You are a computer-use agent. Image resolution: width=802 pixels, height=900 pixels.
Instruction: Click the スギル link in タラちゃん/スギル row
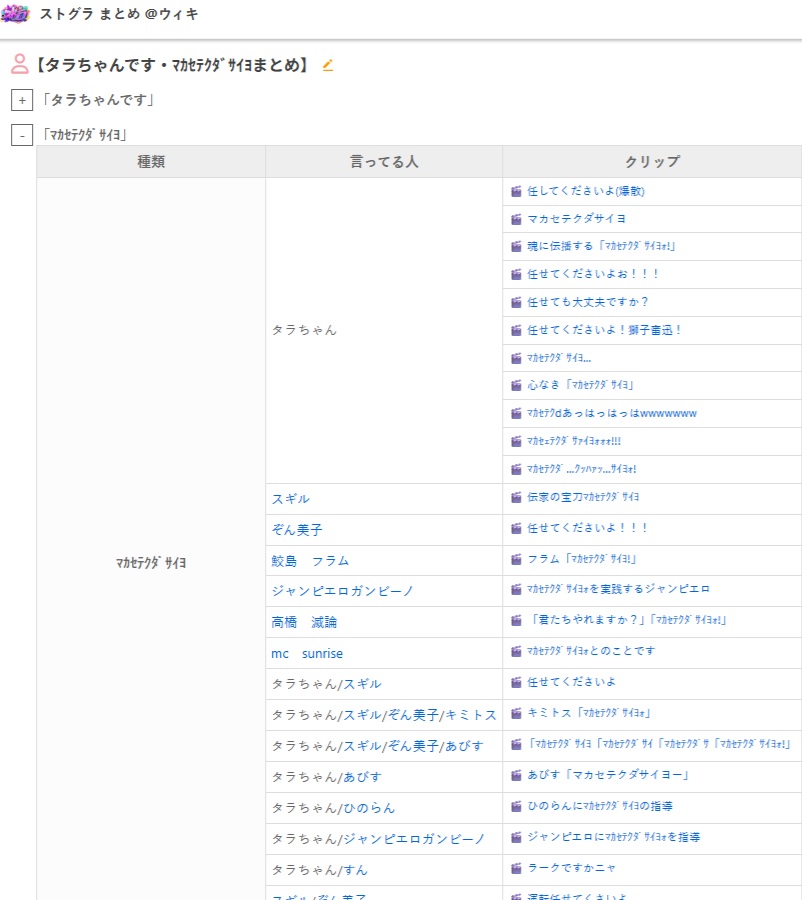click(362, 684)
